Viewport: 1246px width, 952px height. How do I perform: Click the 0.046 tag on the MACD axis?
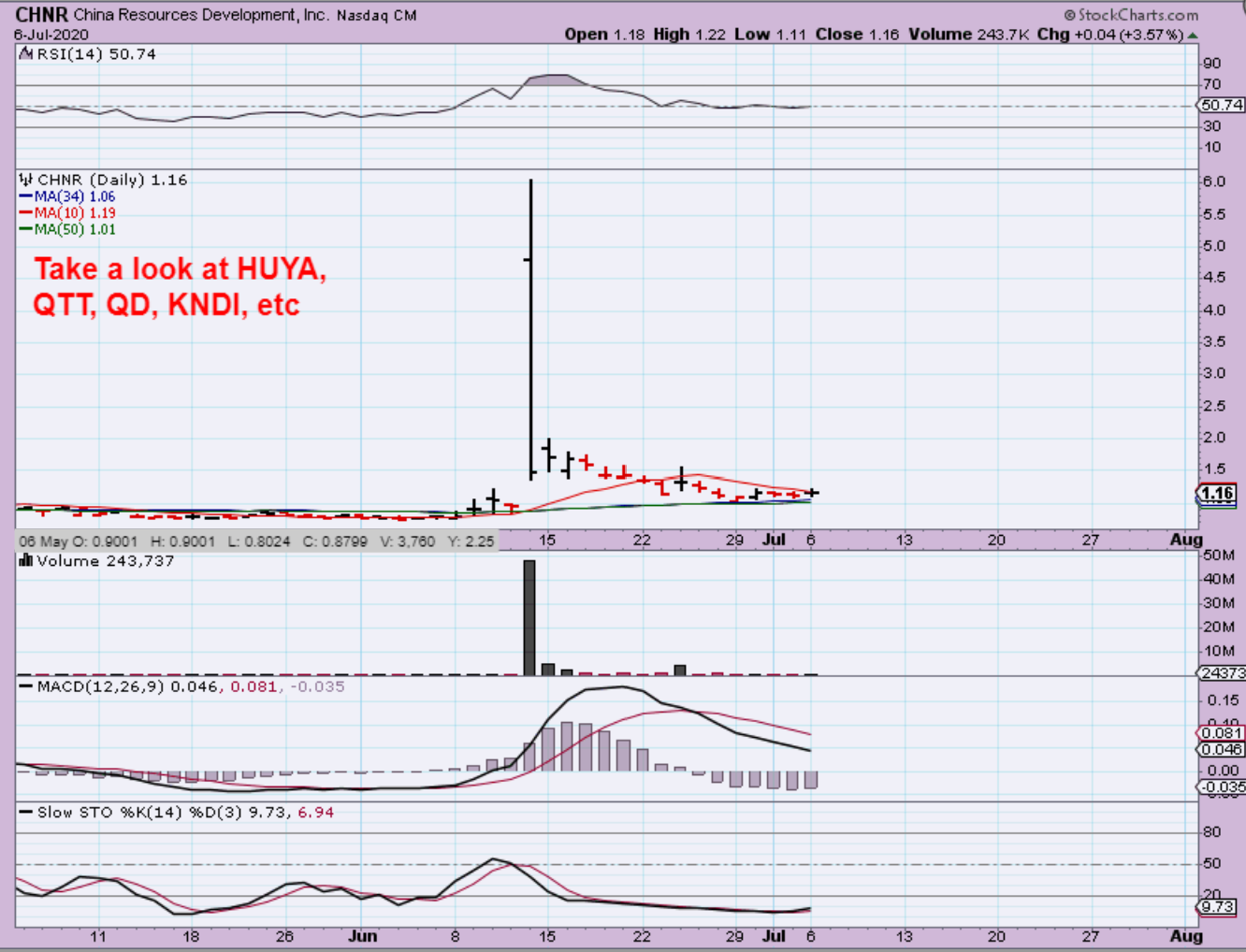(1222, 749)
